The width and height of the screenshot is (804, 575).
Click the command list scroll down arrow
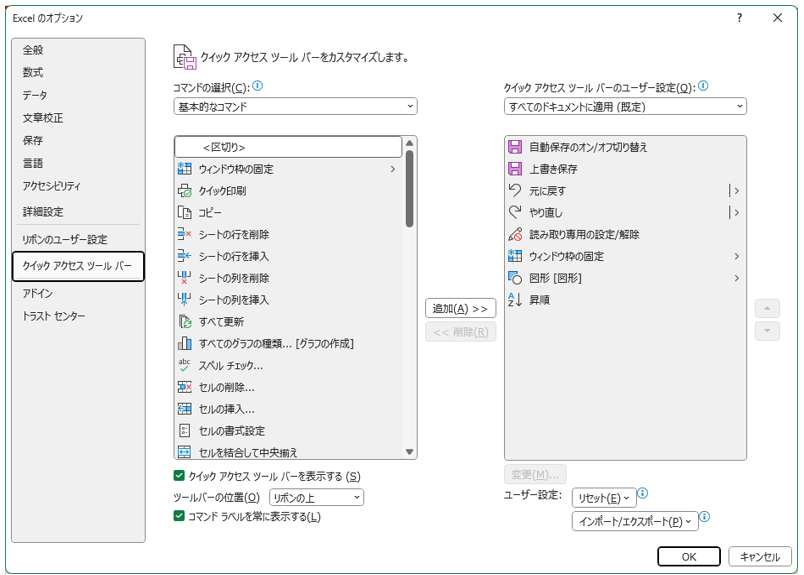(409, 452)
